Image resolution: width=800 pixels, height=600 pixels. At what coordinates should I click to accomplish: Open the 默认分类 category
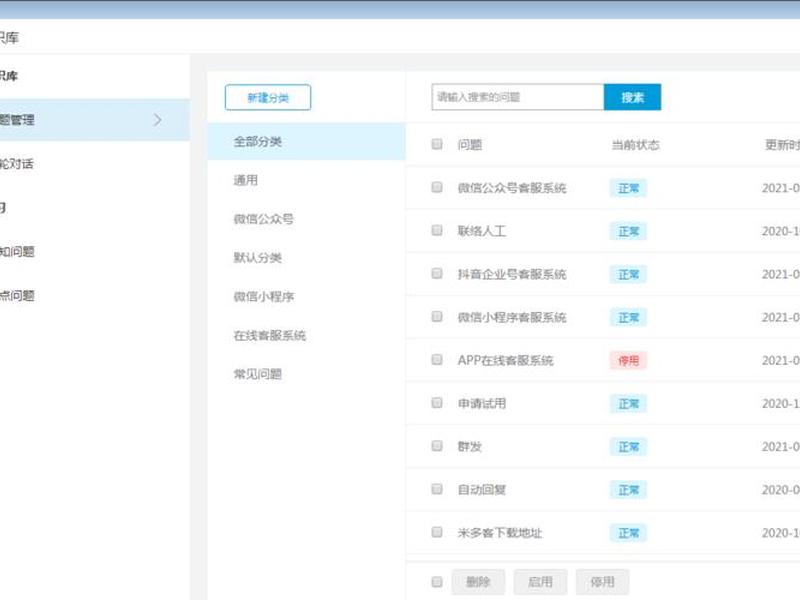[258, 258]
